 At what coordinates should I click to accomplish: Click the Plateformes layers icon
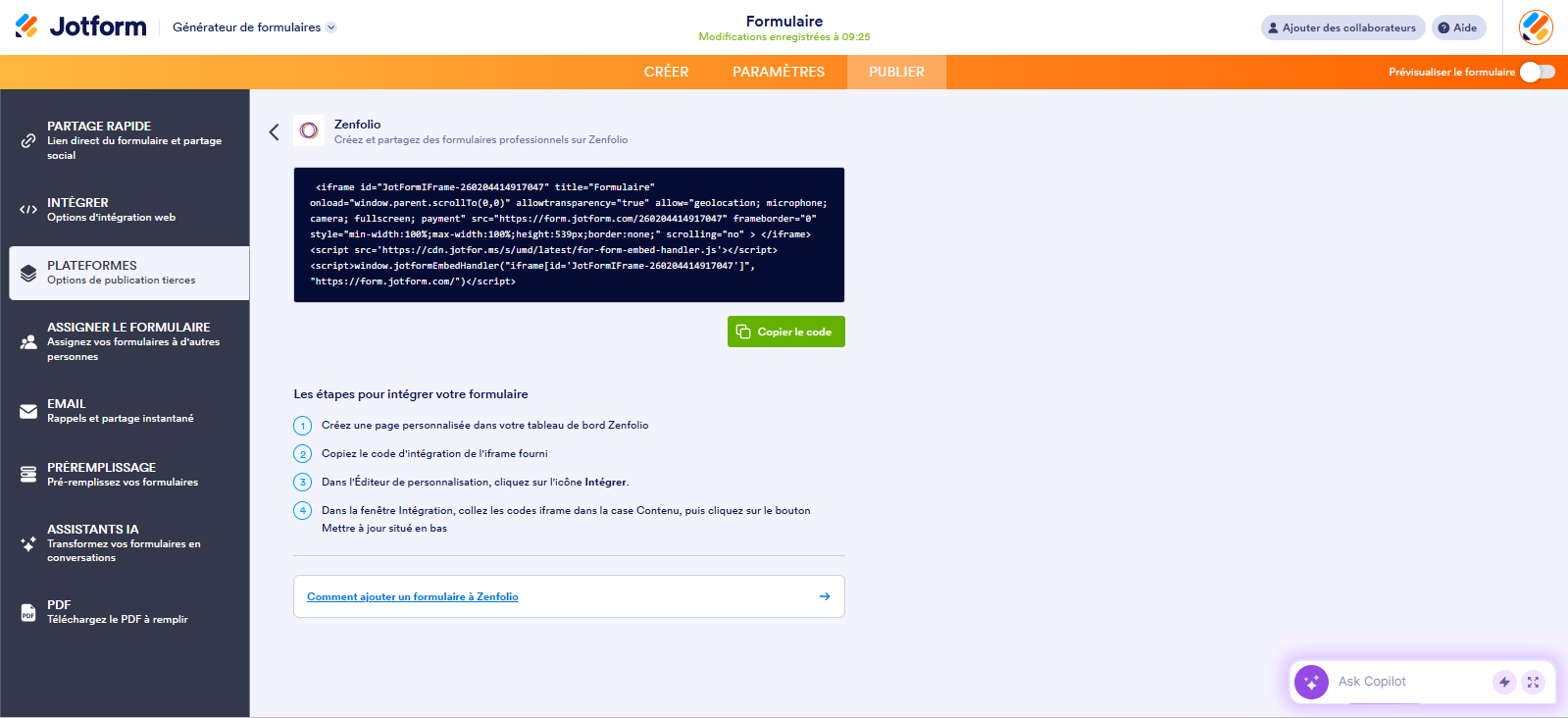pos(28,273)
